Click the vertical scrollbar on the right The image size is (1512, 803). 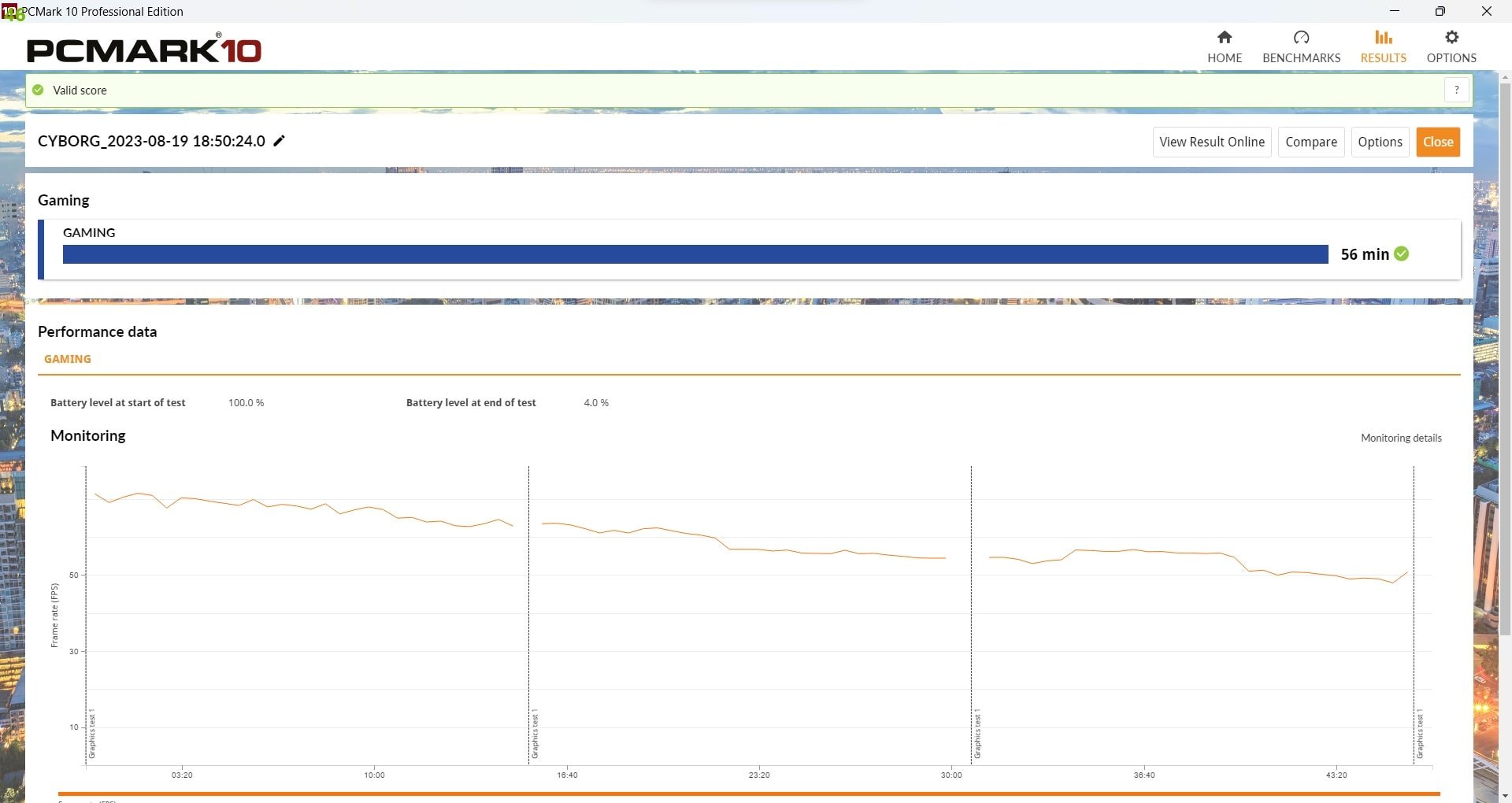click(x=1505, y=358)
